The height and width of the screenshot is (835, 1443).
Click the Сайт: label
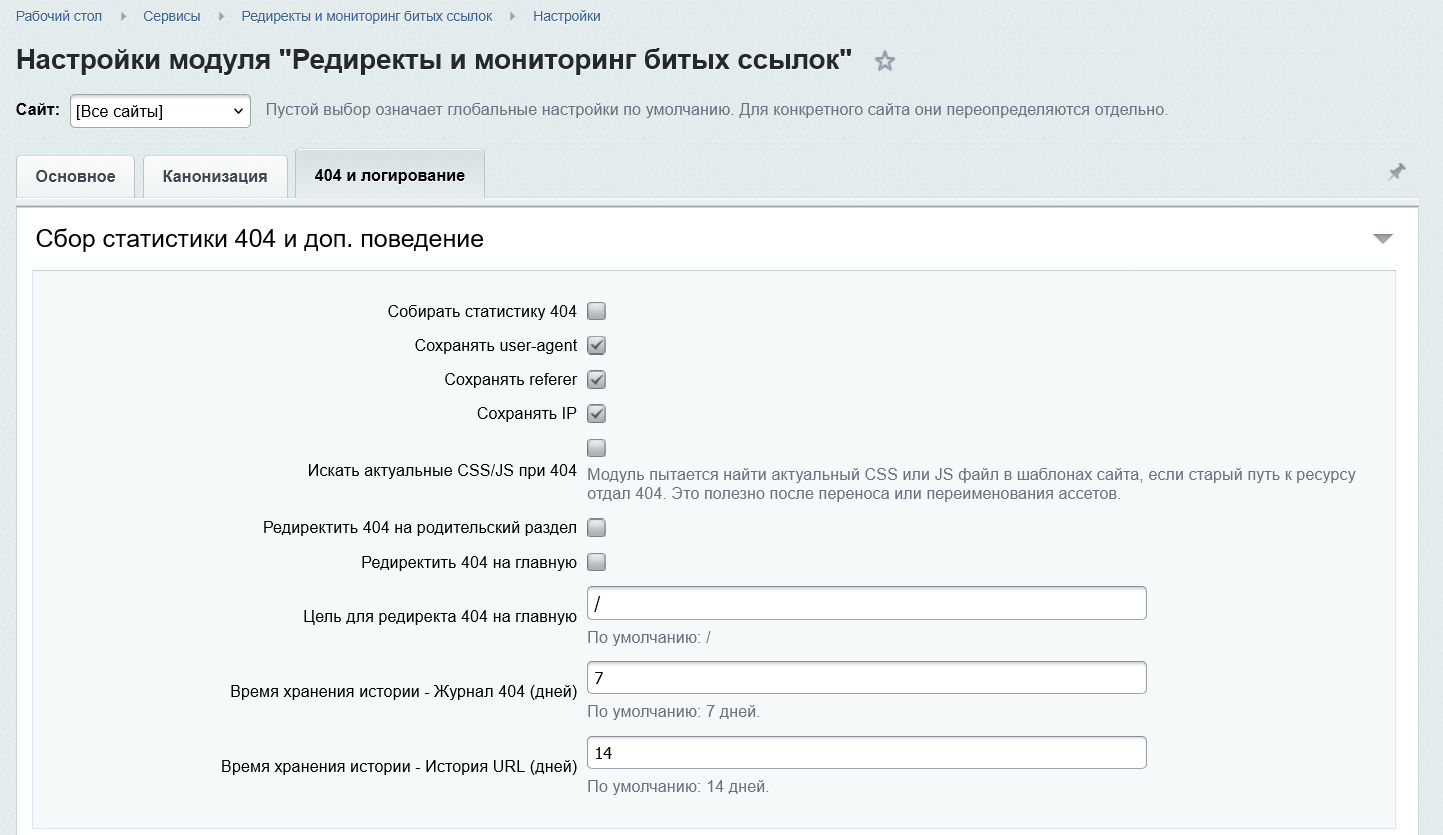click(x=38, y=110)
